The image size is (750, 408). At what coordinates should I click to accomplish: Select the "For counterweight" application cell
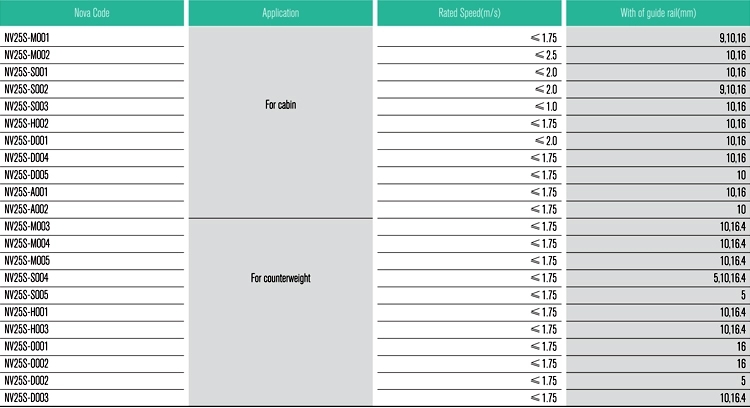click(280, 277)
